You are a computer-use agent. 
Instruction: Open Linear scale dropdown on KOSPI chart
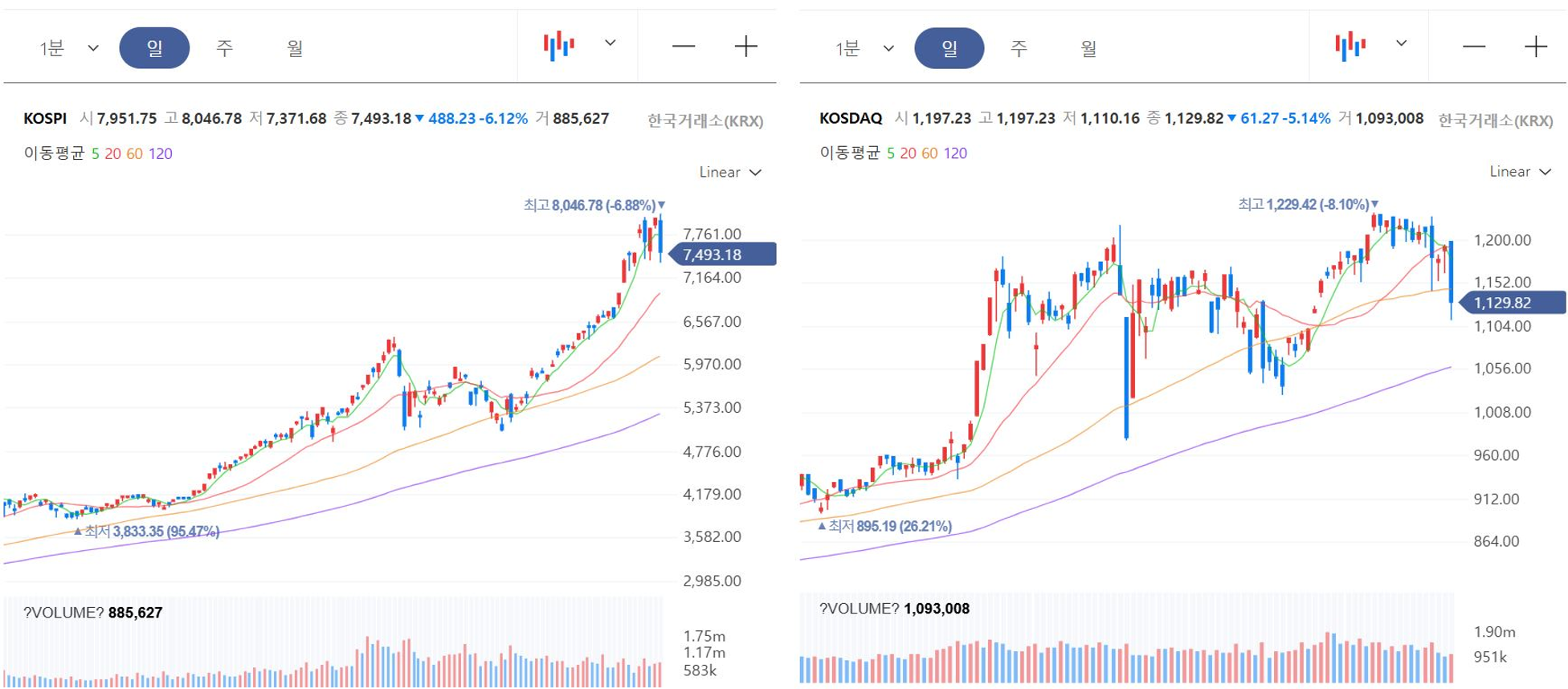tap(730, 173)
